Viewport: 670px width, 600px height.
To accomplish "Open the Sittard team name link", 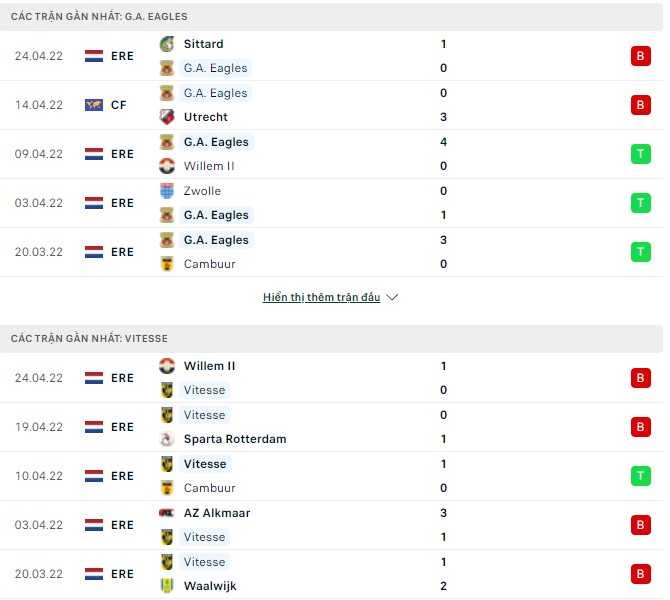I will tap(204, 44).
